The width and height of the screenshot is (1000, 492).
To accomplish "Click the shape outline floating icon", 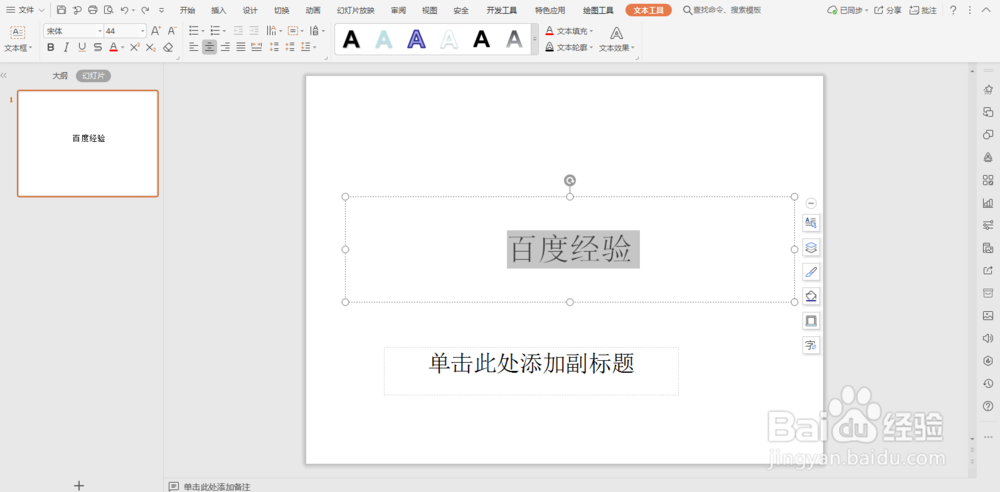I will 811,320.
